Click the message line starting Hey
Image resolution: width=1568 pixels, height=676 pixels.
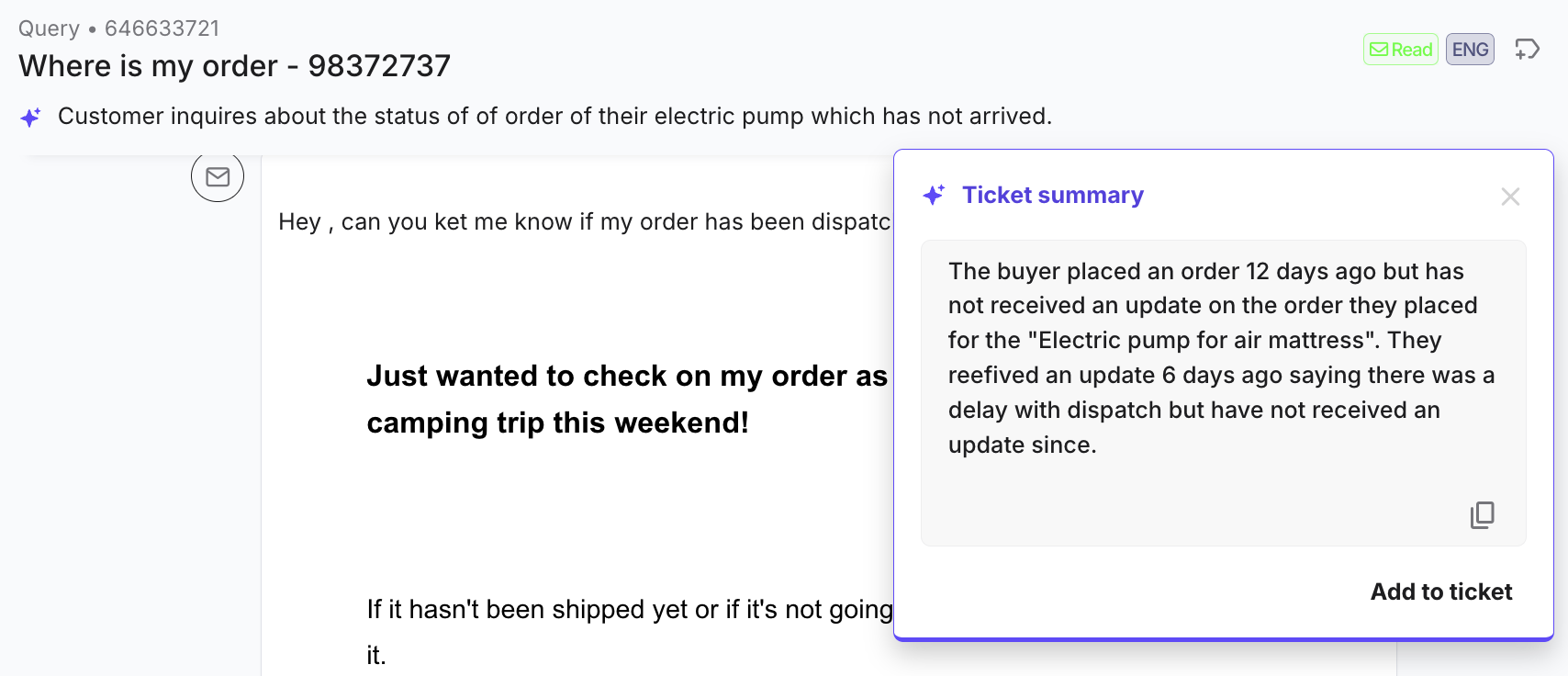pos(585,222)
